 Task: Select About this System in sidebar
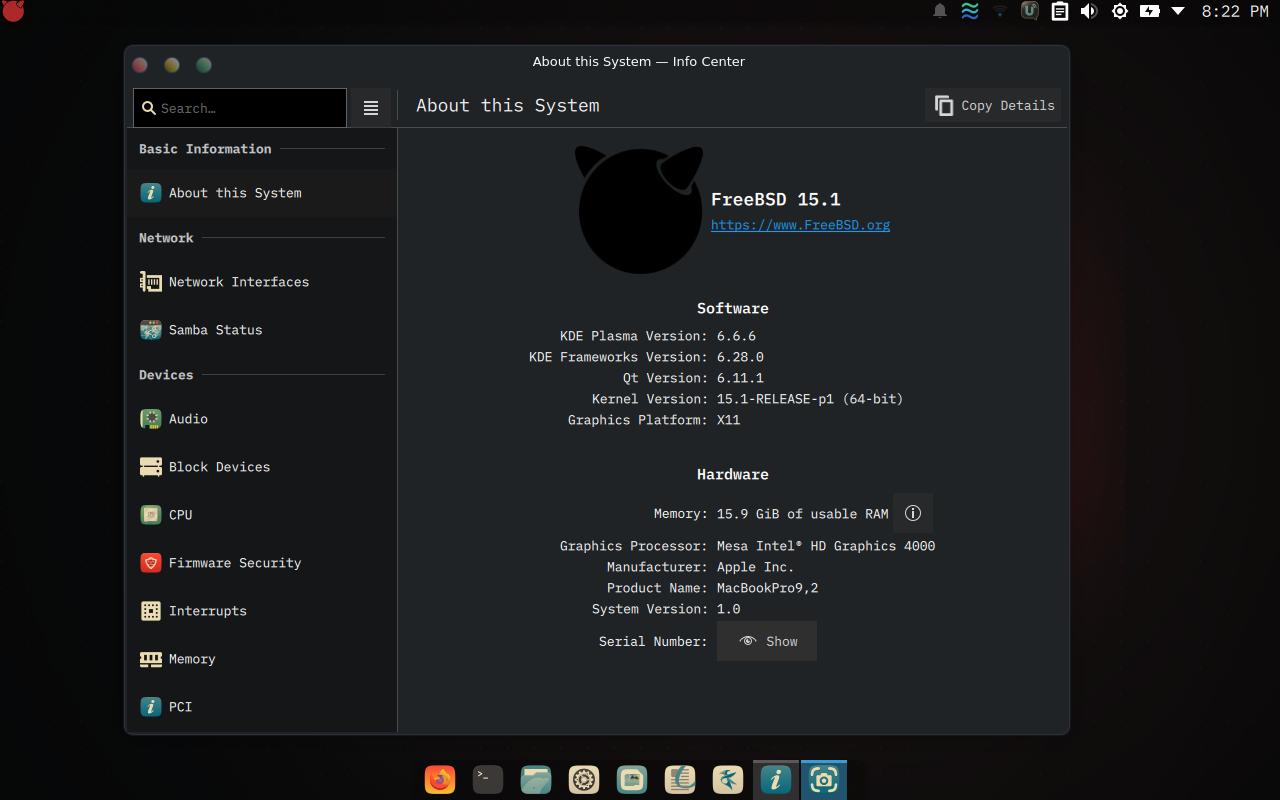[x=262, y=193]
